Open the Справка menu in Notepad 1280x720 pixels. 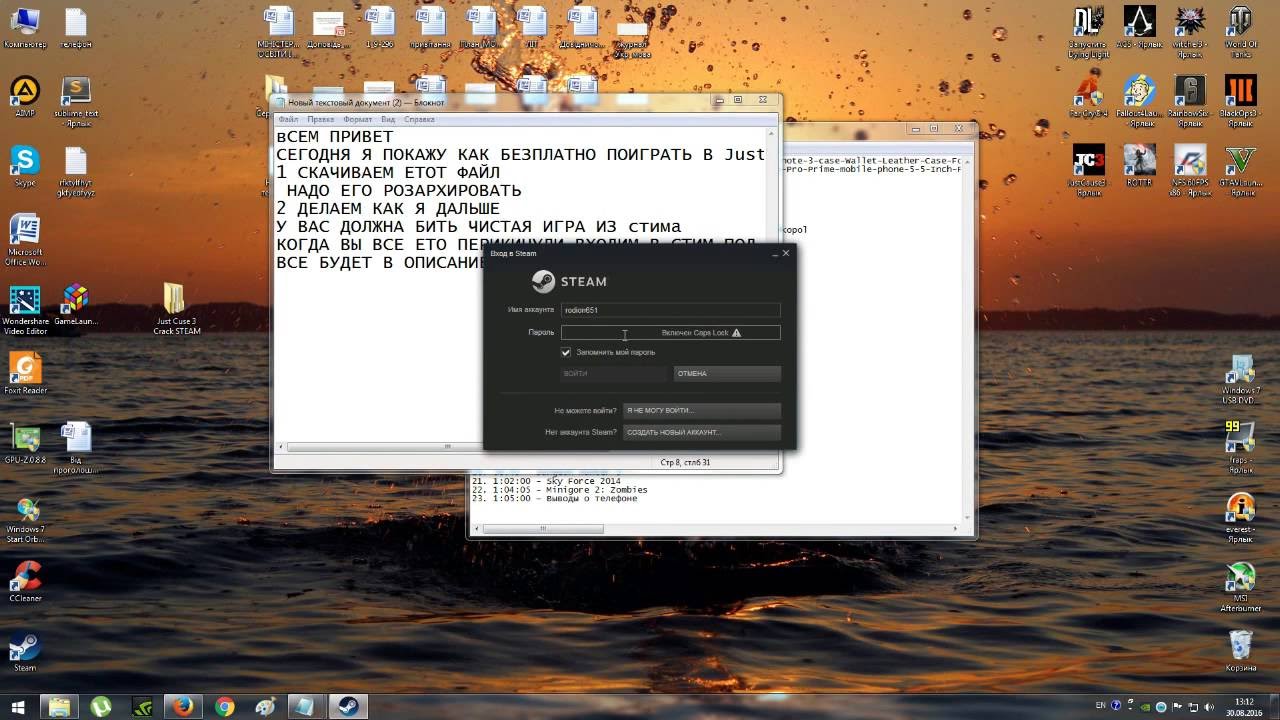(419, 119)
